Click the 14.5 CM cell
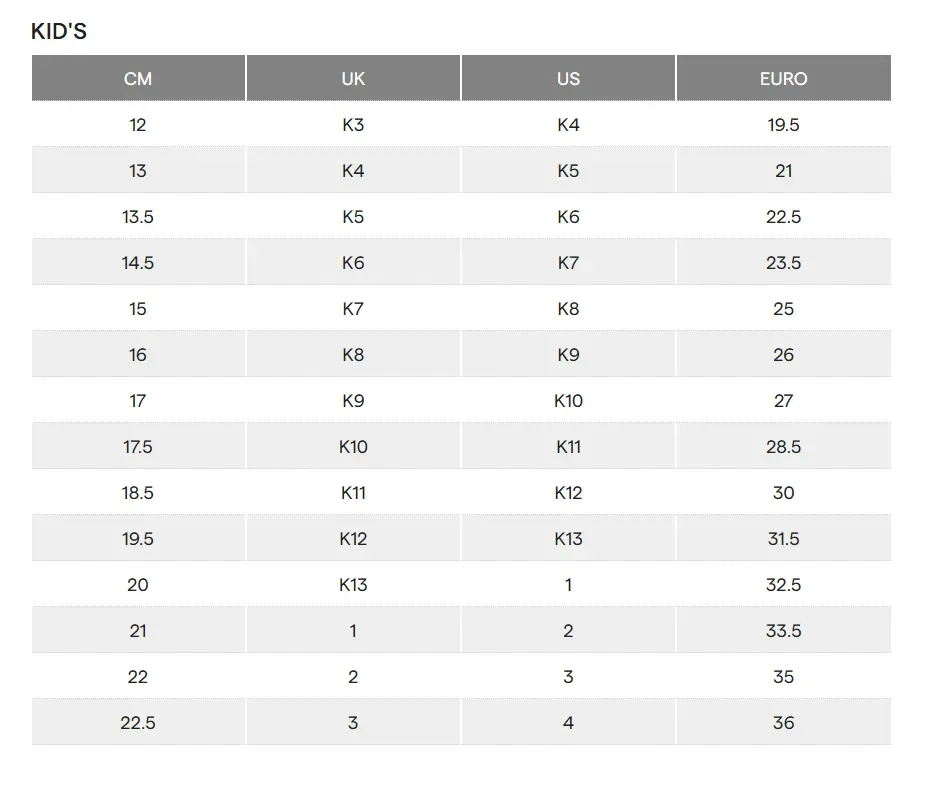The image size is (936, 792). [138, 263]
